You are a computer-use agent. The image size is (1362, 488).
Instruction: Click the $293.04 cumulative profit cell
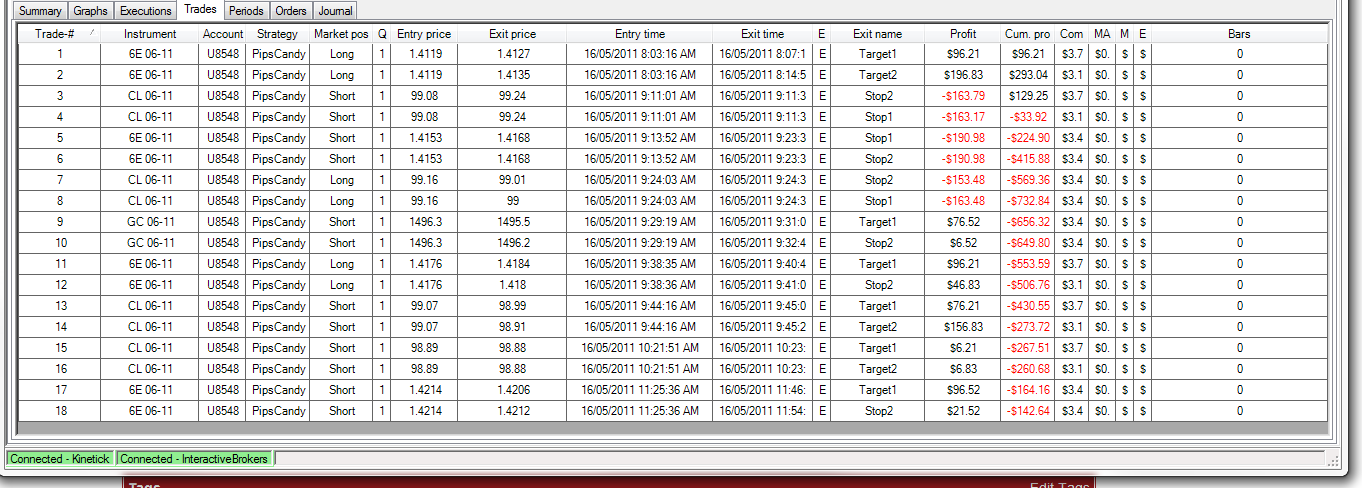(x=1028, y=75)
